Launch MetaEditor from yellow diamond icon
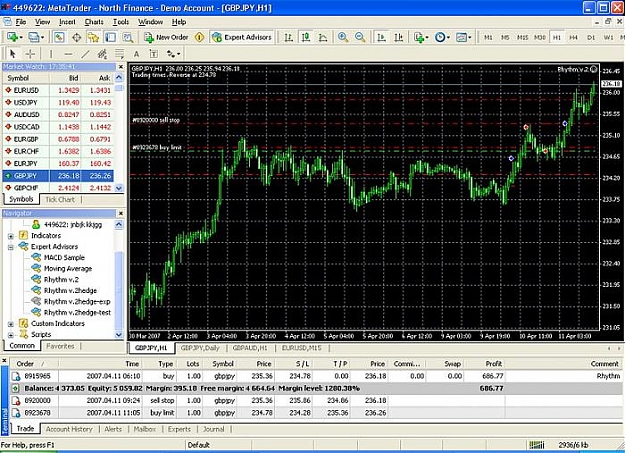Screen dimensions: 625x453 tap(199, 37)
